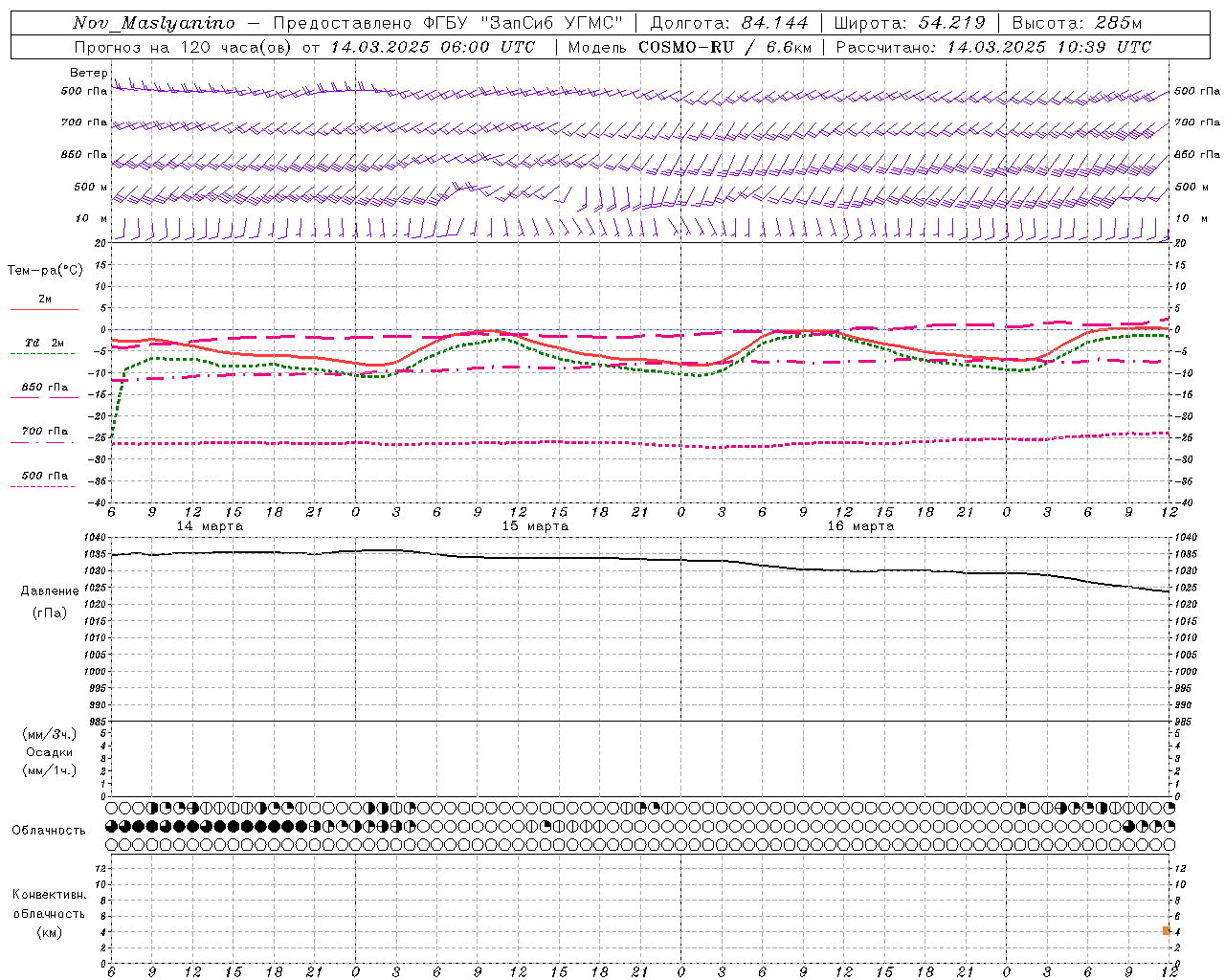Viewport: 1225px width, 980px height.
Task: Click the 2м temperature legend entry
Action: click(45, 300)
